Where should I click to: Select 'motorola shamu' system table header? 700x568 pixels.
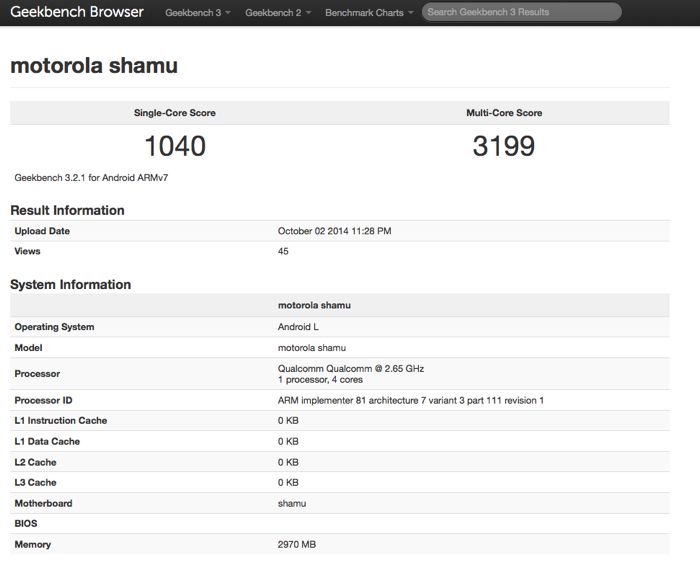[314, 305]
